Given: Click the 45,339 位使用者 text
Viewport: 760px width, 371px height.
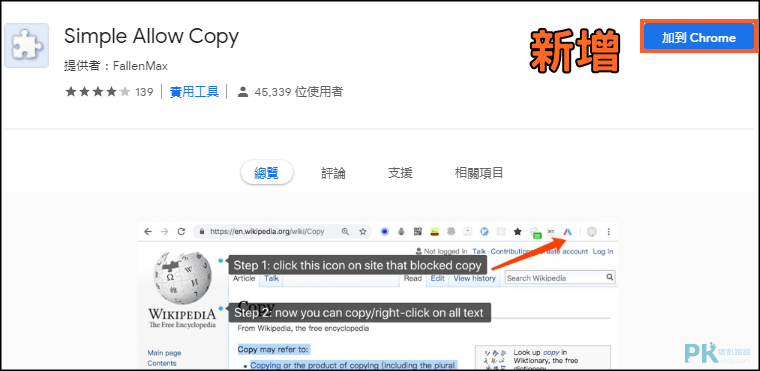Looking at the screenshot, I should point(299,92).
